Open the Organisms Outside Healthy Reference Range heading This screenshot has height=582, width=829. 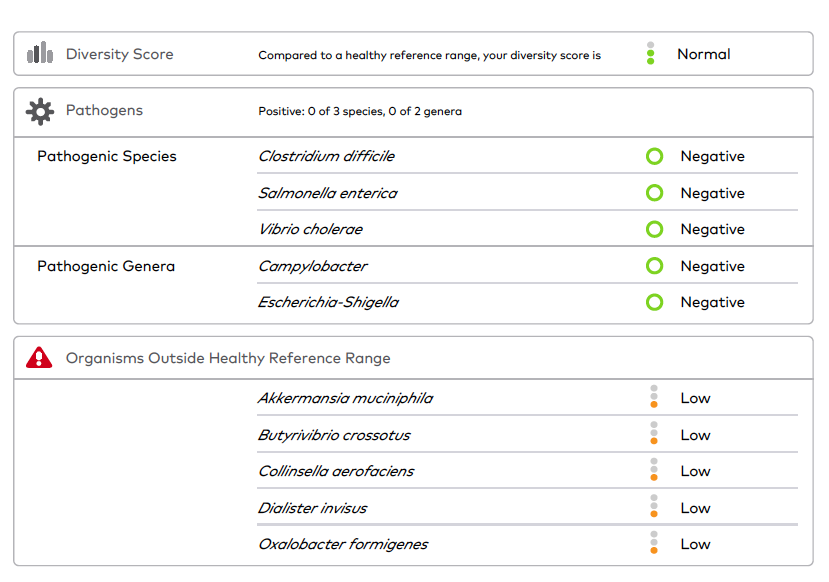[228, 358]
